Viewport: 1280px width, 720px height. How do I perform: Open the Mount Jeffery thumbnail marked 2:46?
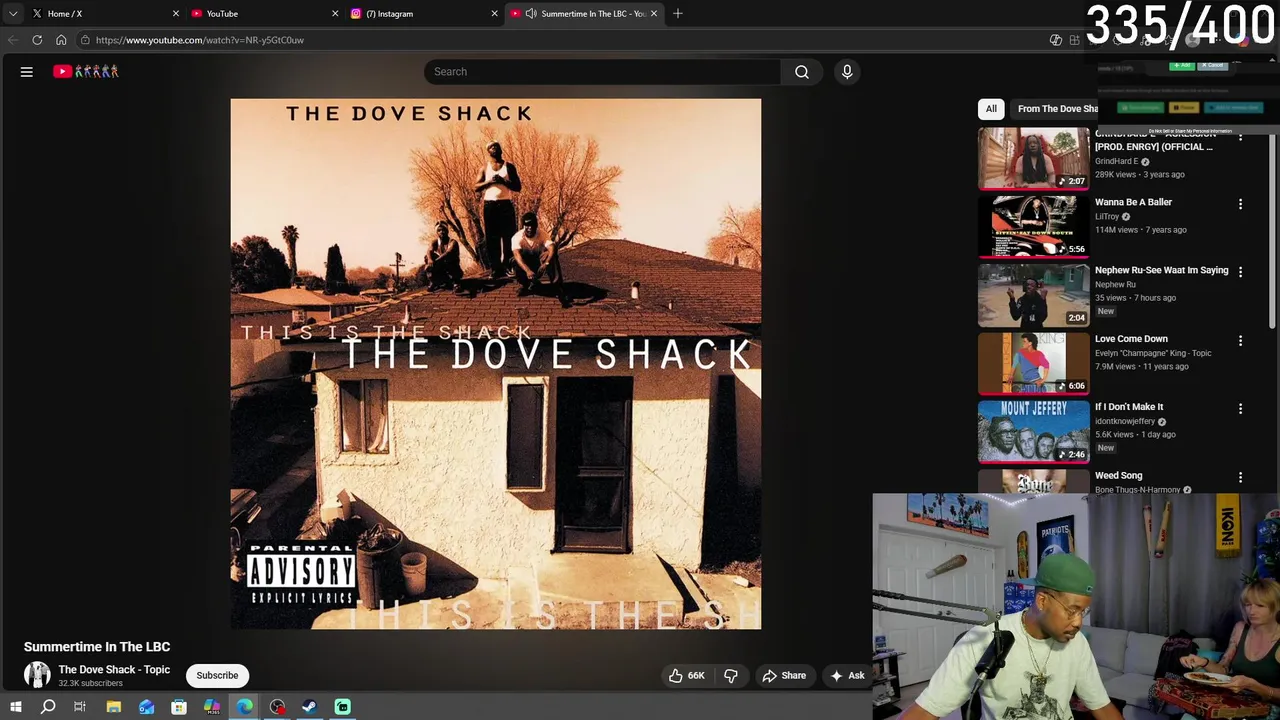(x=1033, y=432)
